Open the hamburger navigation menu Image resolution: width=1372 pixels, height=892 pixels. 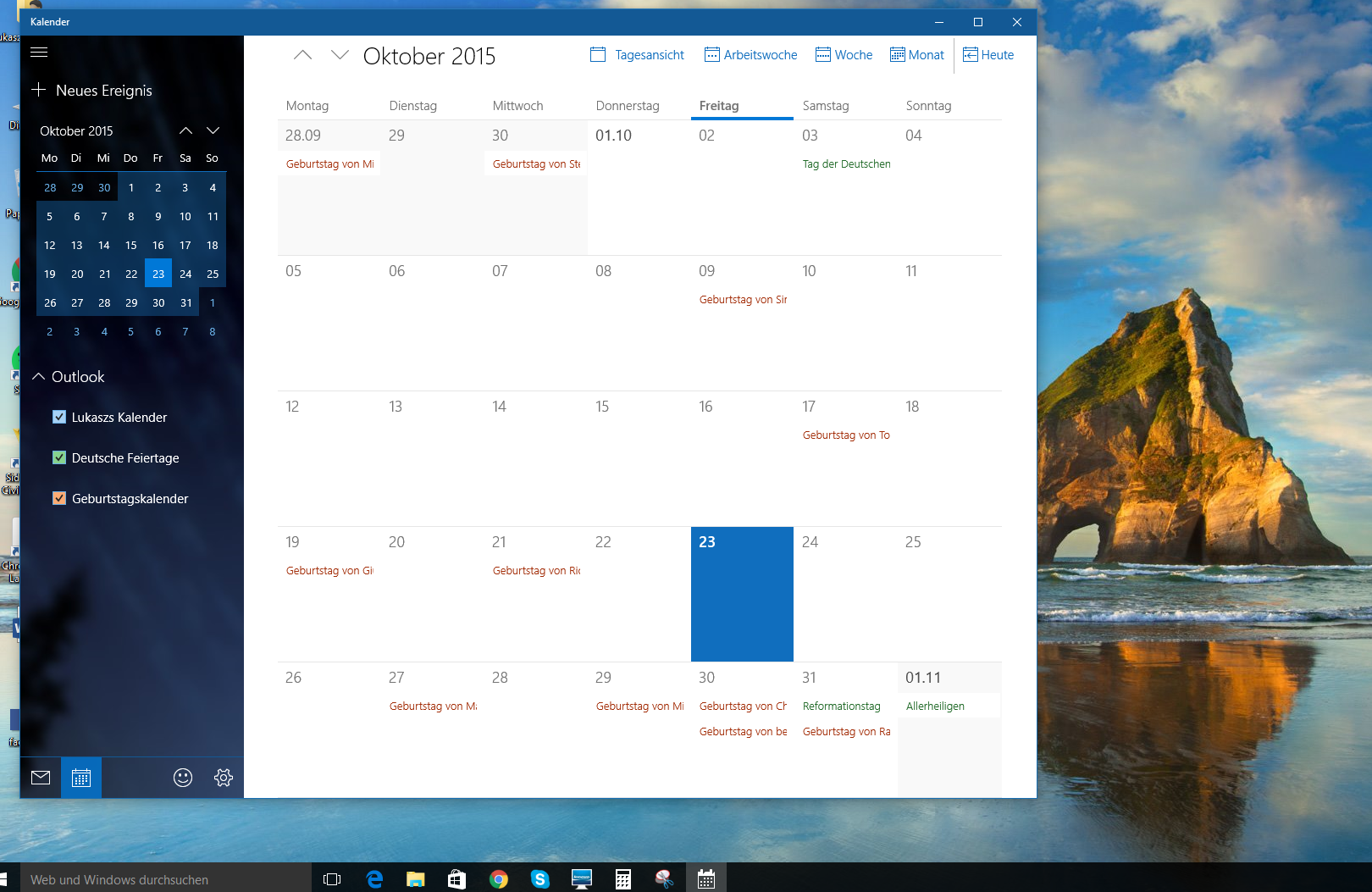click(39, 52)
